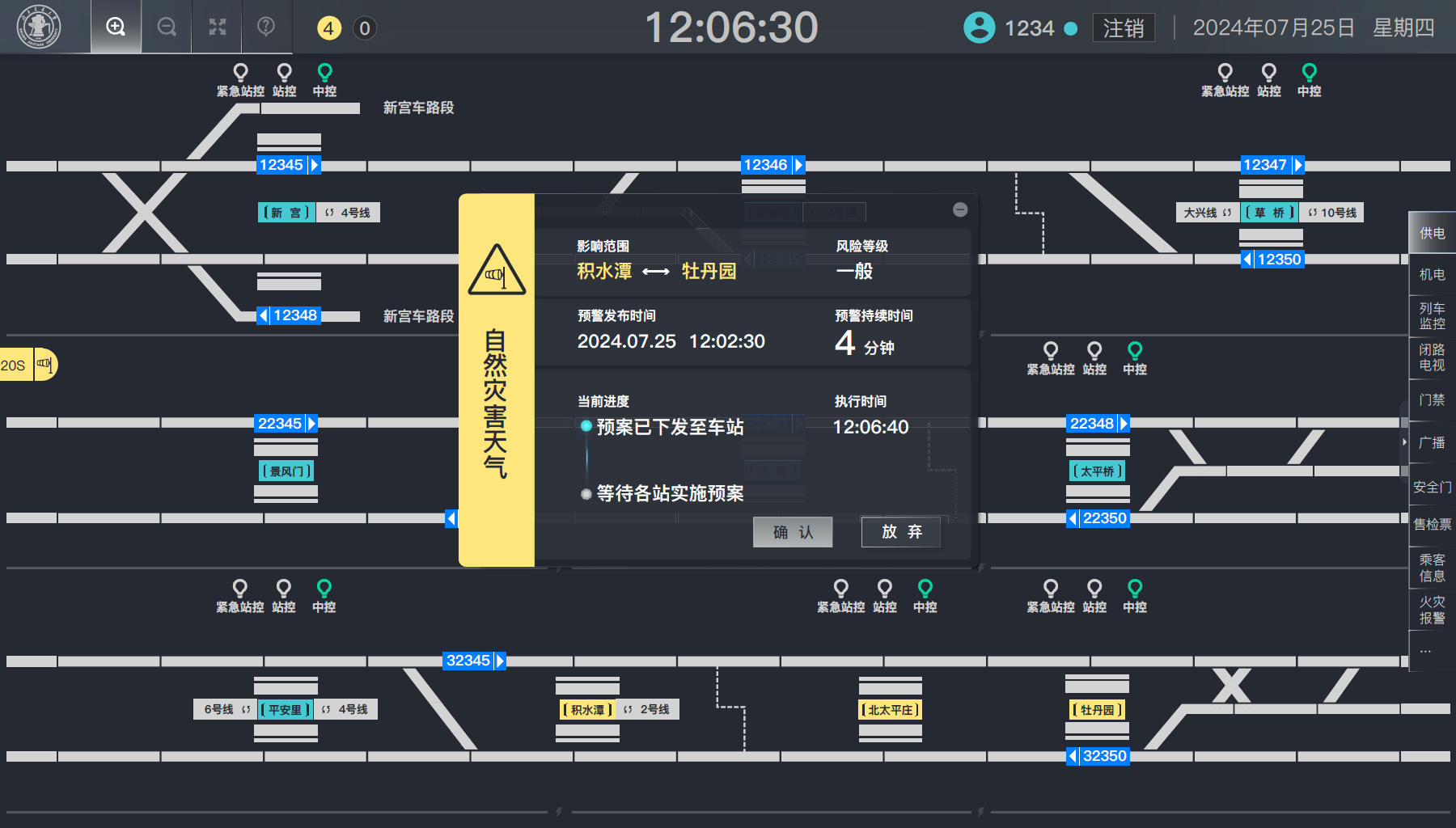Select the 等待各站实施预案 progress step
This screenshot has height=828, width=1456.
[x=669, y=493]
